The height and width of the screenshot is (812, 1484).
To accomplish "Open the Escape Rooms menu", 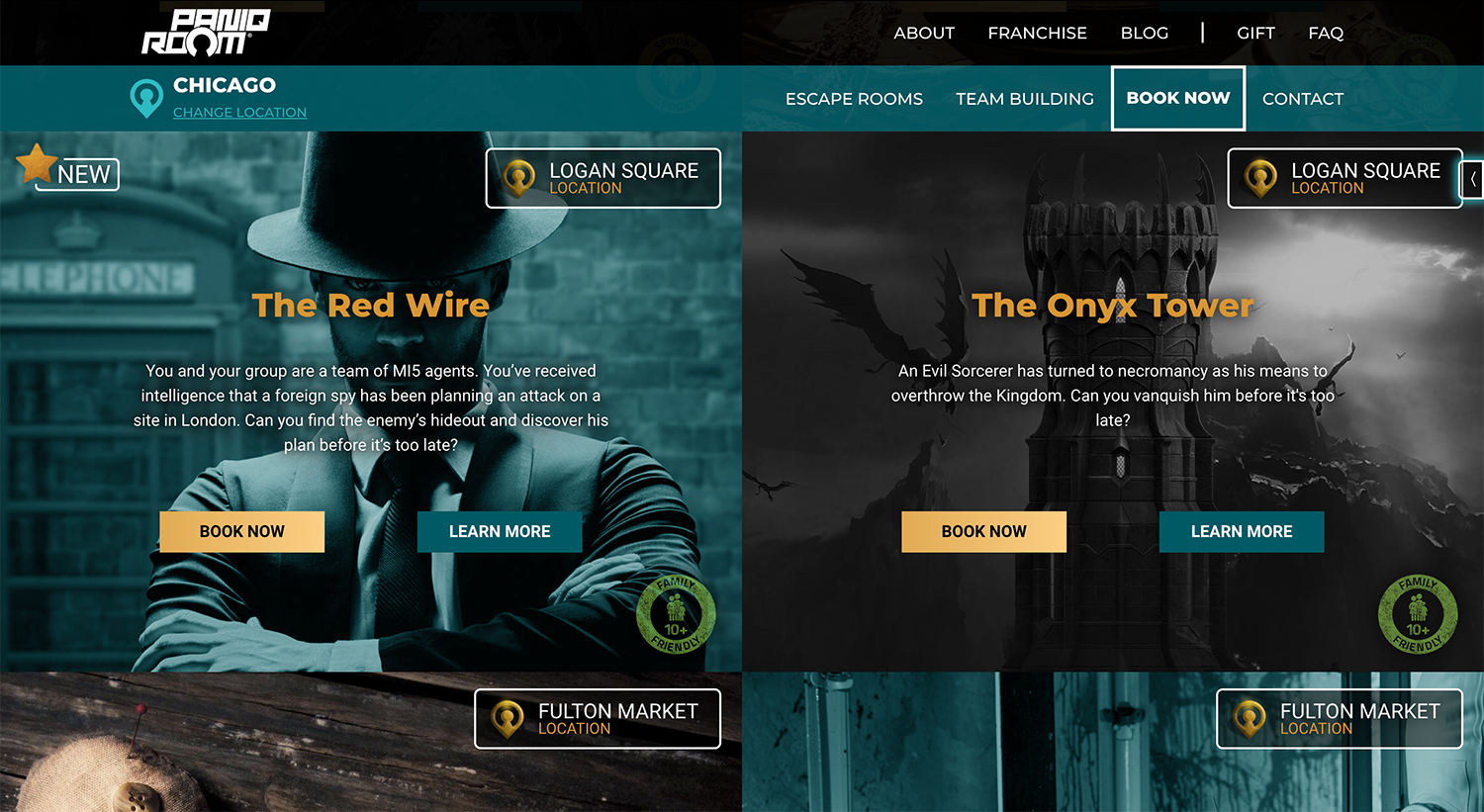I will click(x=854, y=99).
